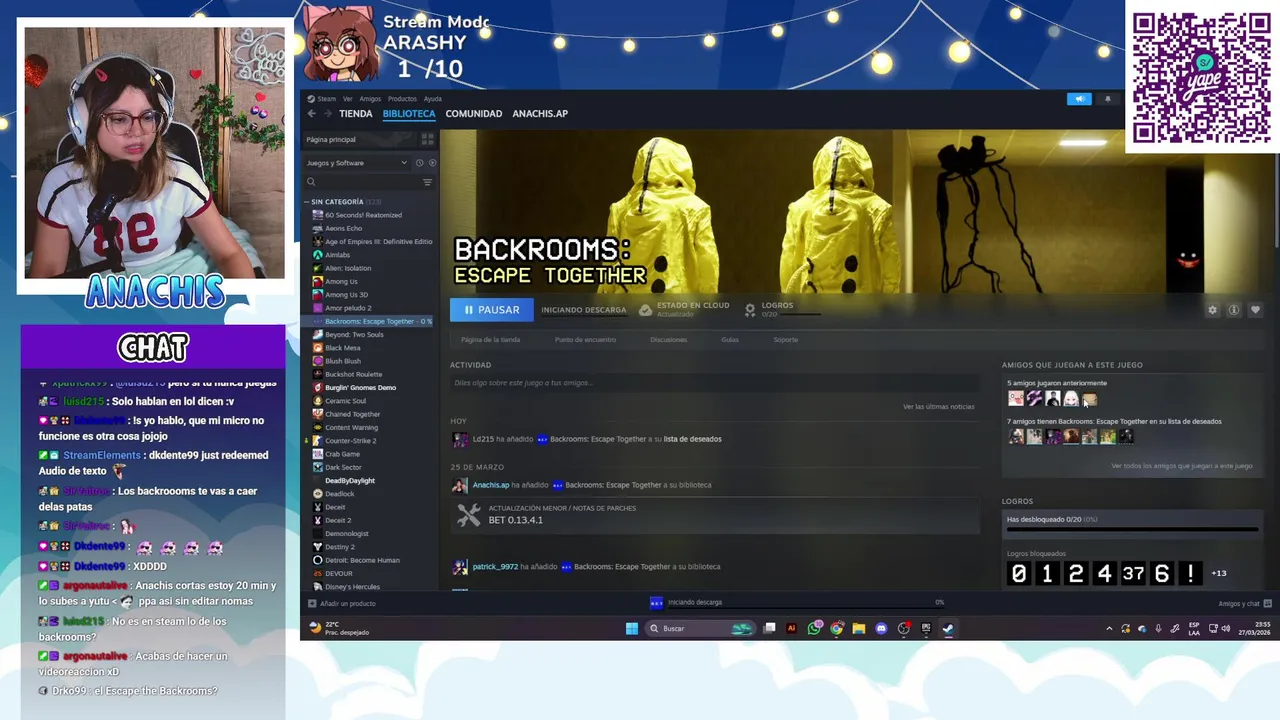Open Steam announcements megaphone button
1280x720 pixels.
1079,99
